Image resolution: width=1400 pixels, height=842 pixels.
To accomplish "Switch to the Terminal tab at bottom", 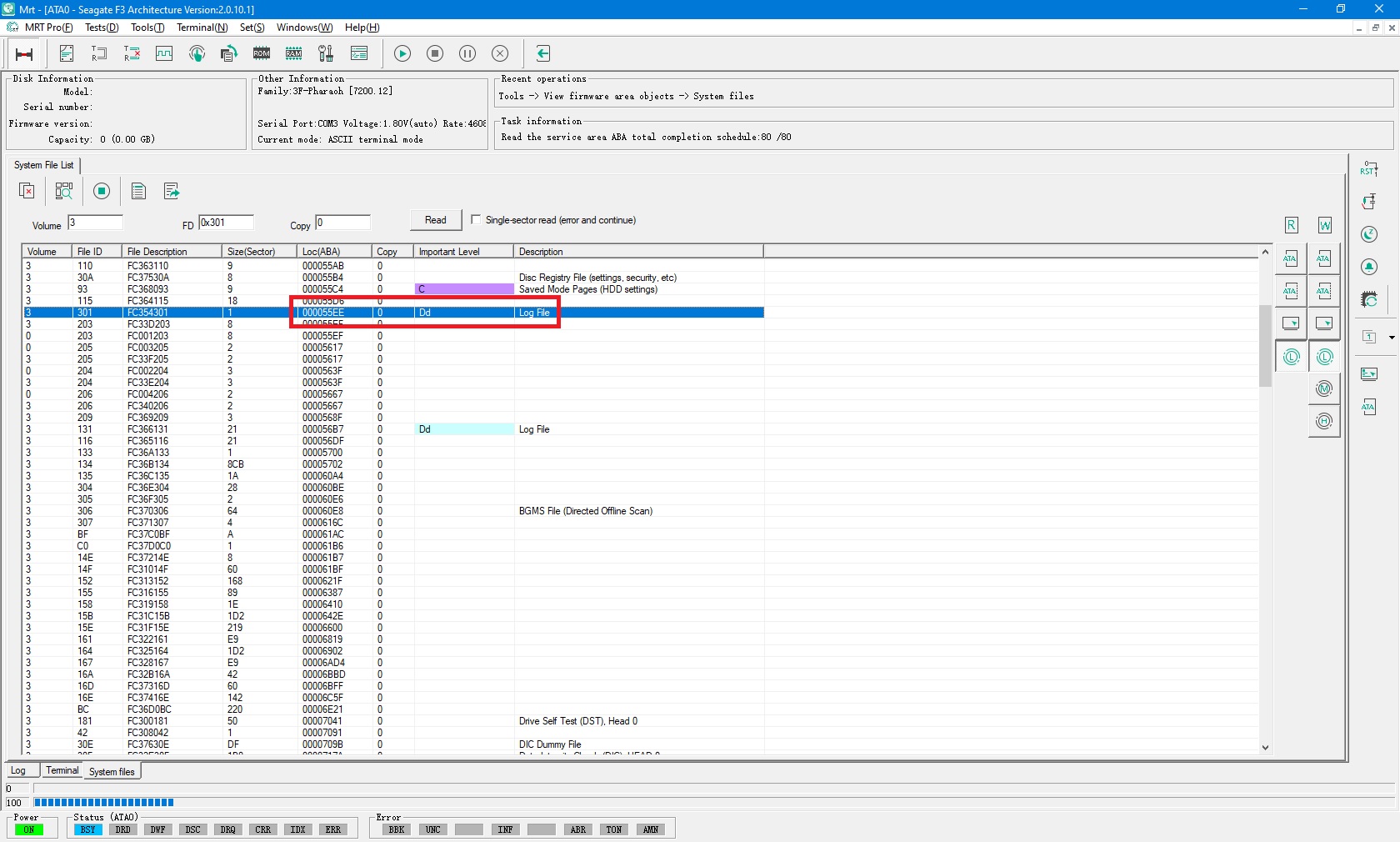I will [x=62, y=770].
